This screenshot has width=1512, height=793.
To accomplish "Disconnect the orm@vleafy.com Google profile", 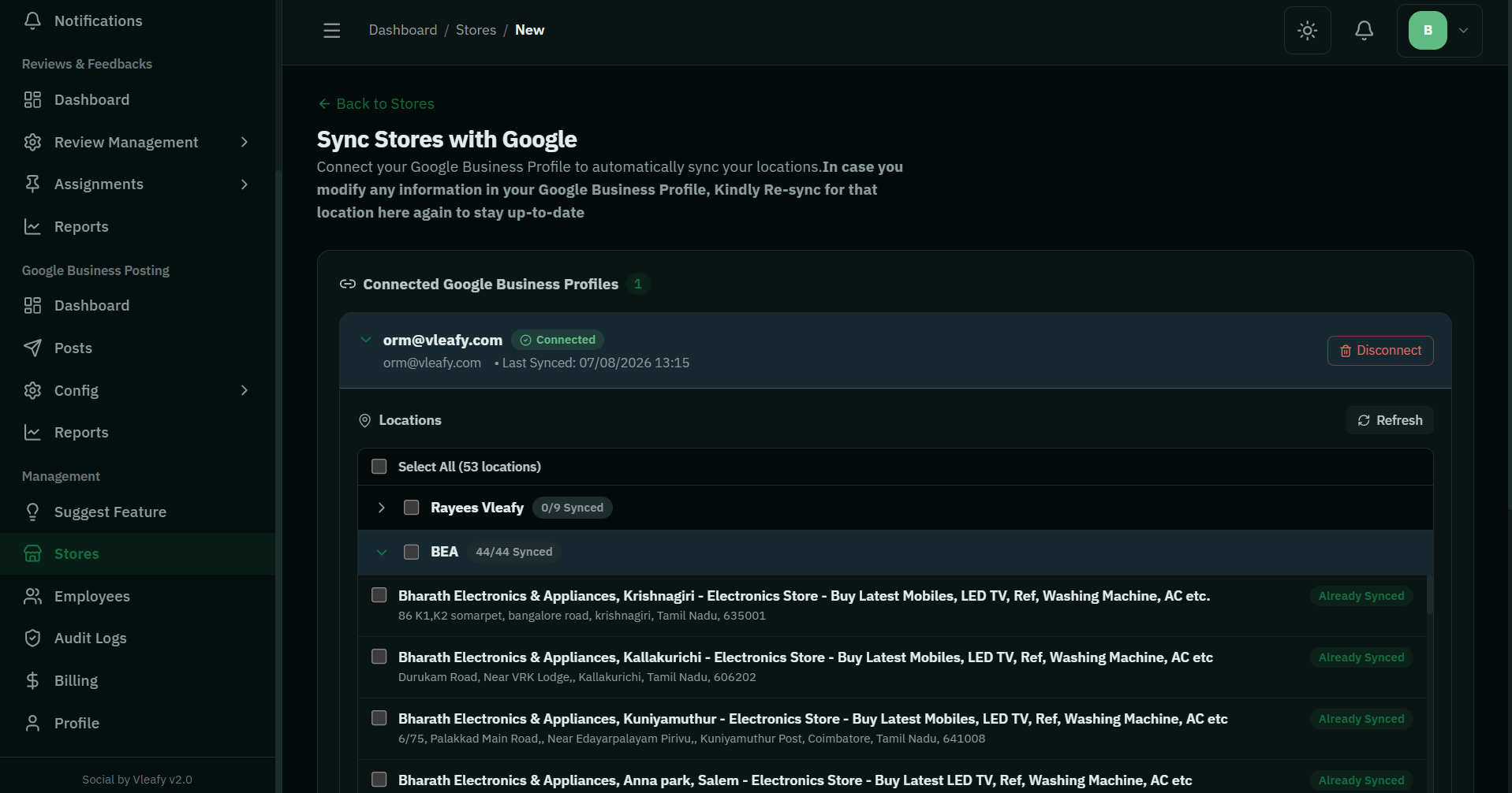I will coord(1380,351).
